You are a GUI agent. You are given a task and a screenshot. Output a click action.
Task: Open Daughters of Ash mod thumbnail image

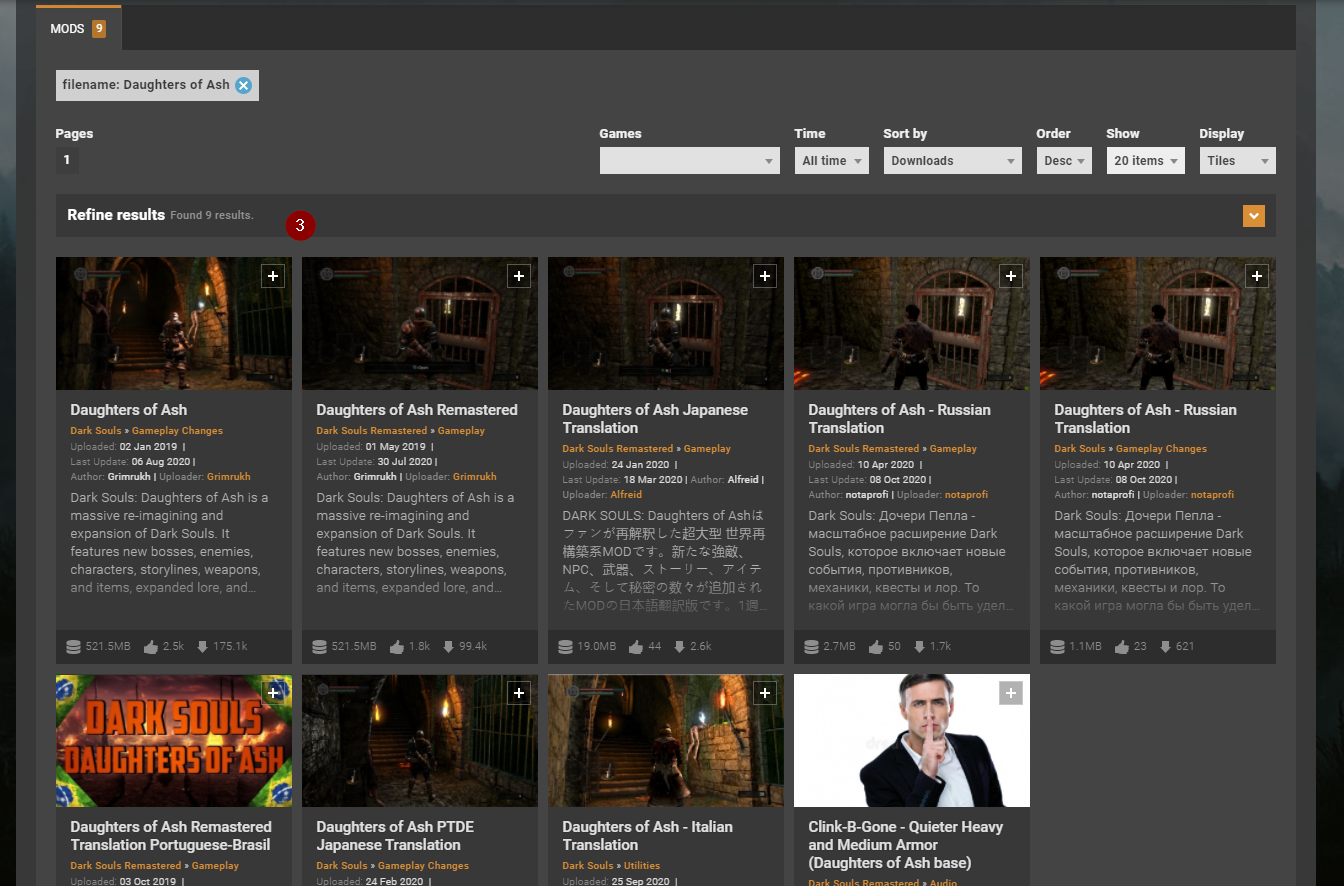click(174, 323)
